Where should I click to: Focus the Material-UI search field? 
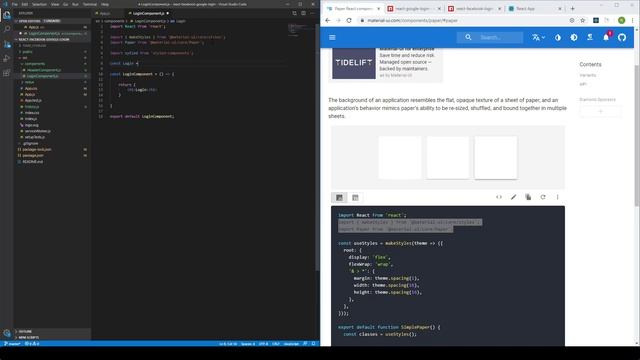click(490, 37)
